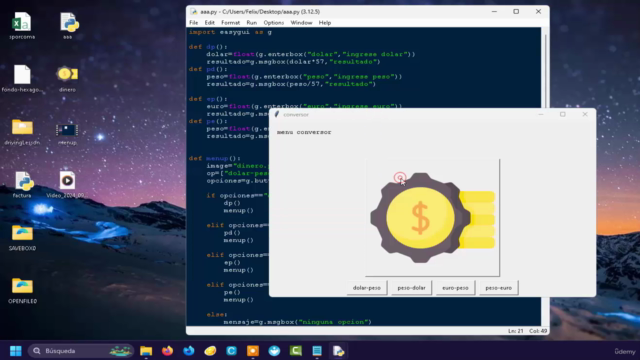The image size is (640, 360).
Task: Choose the peso-dolar conversion button
Action: (411, 288)
